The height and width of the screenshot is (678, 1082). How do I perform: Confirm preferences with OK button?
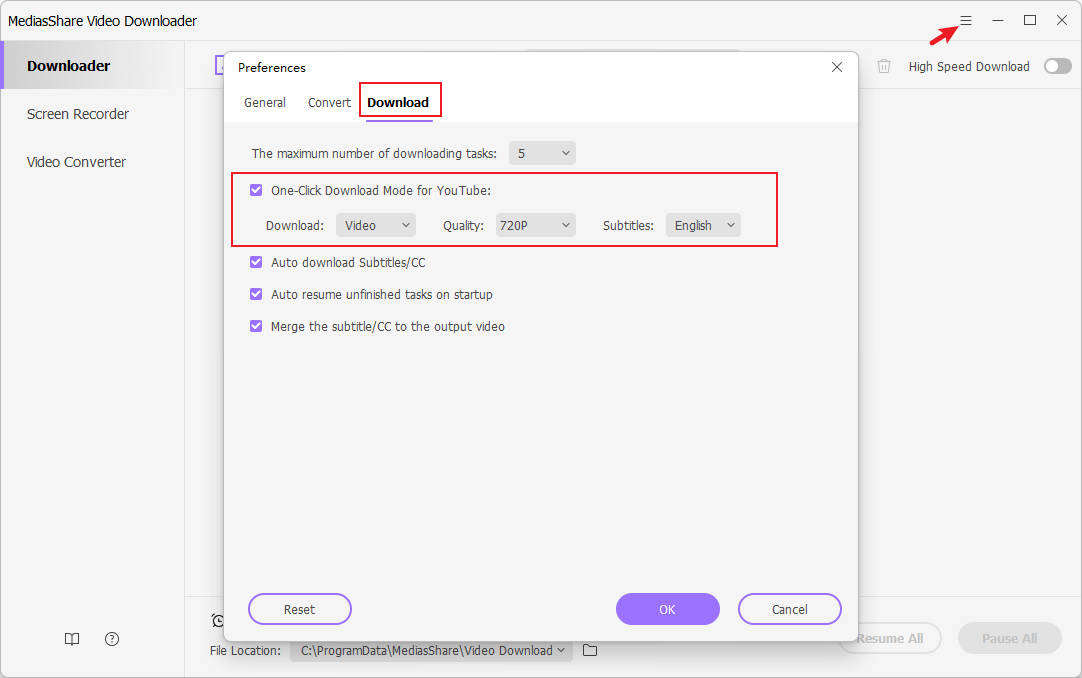667,609
